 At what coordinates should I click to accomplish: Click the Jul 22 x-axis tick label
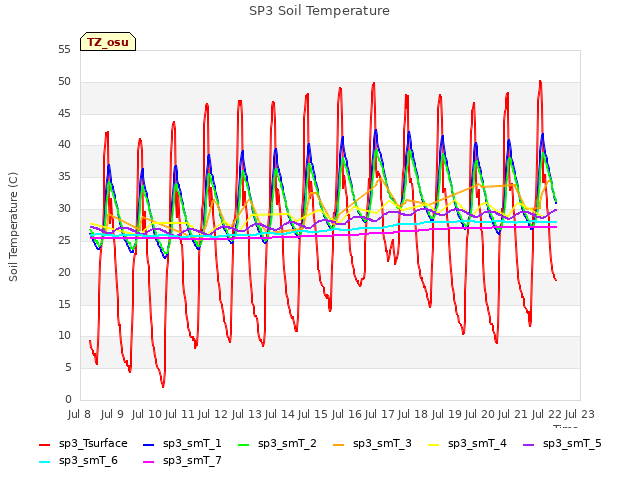tap(546, 414)
